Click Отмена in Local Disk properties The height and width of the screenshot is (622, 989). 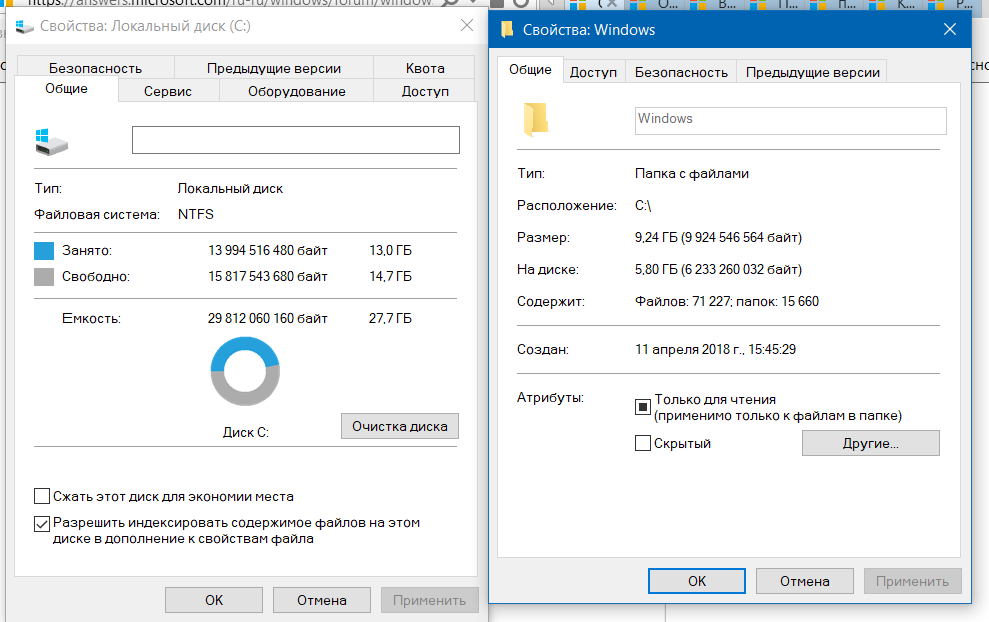(322, 600)
